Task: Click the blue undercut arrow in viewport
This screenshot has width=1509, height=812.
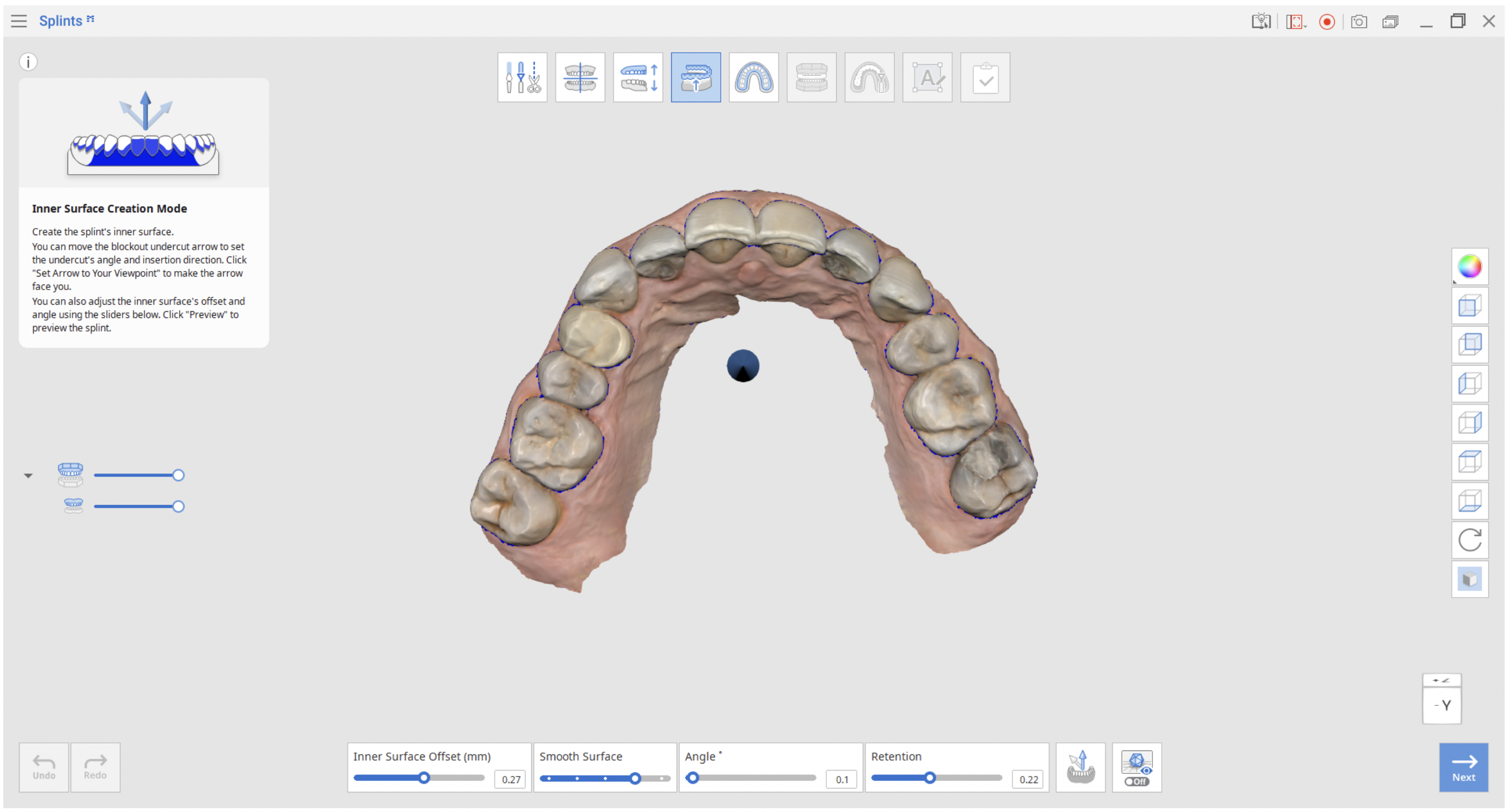Action: coord(743,366)
